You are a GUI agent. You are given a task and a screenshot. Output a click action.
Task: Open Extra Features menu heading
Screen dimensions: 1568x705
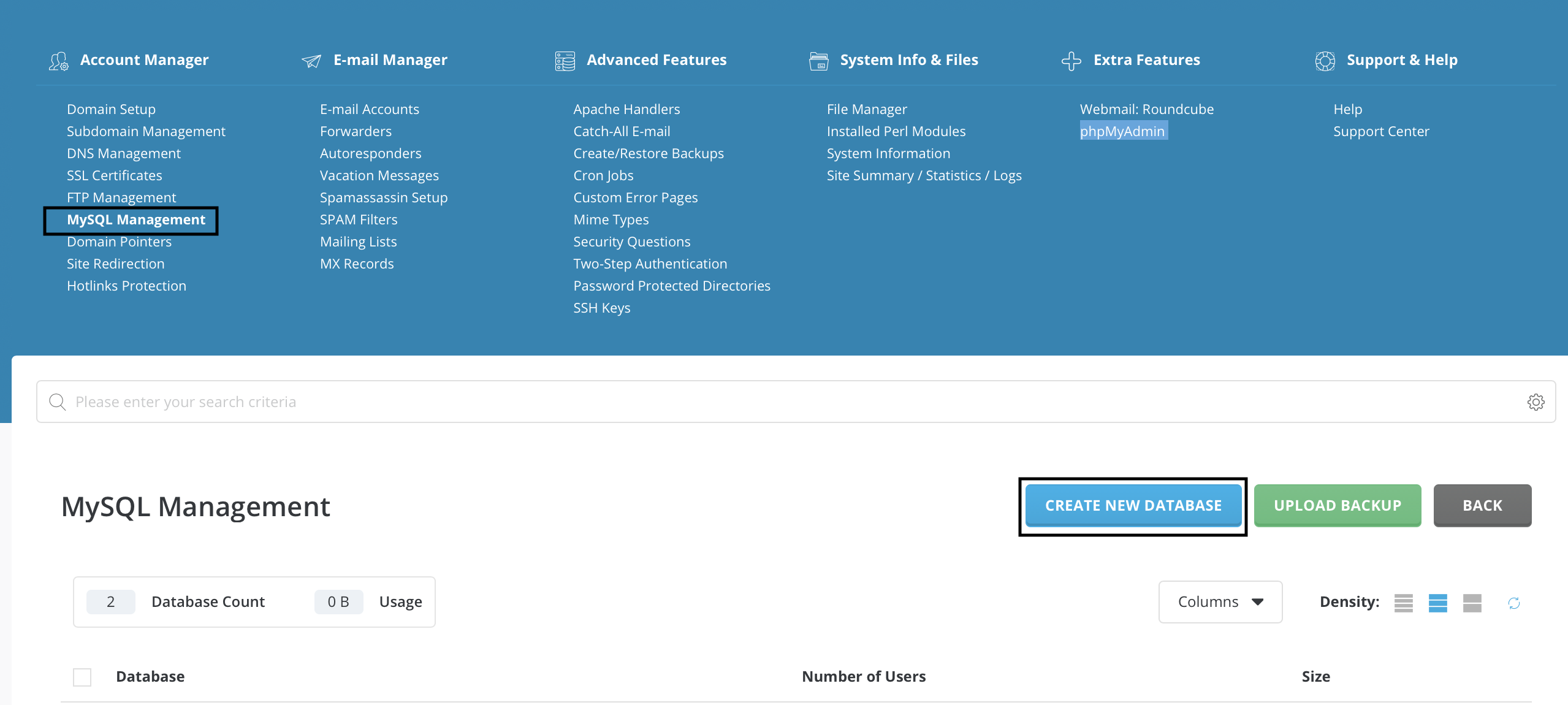(1146, 60)
